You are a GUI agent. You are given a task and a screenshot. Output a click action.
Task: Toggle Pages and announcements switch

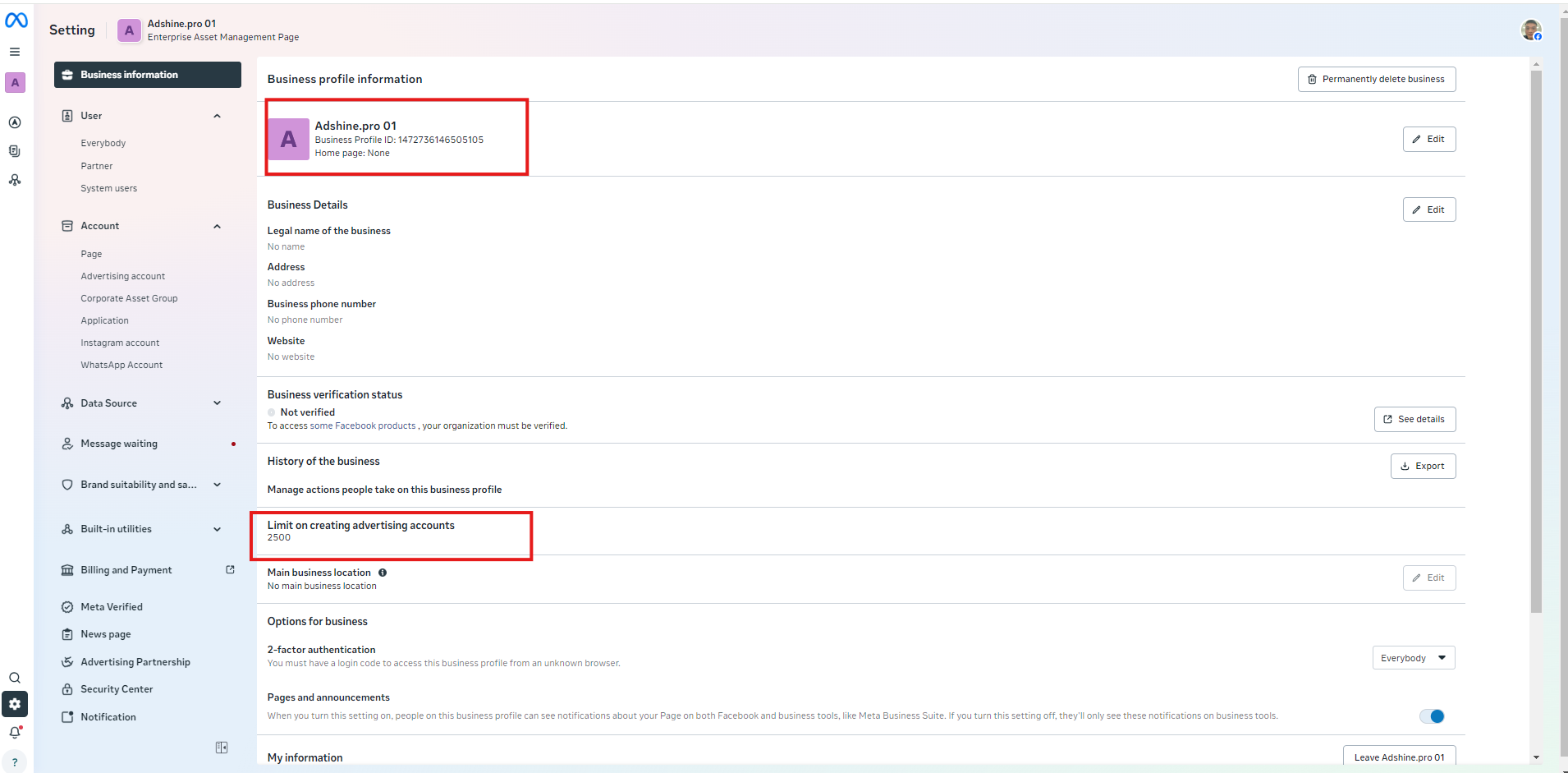point(1432,716)
